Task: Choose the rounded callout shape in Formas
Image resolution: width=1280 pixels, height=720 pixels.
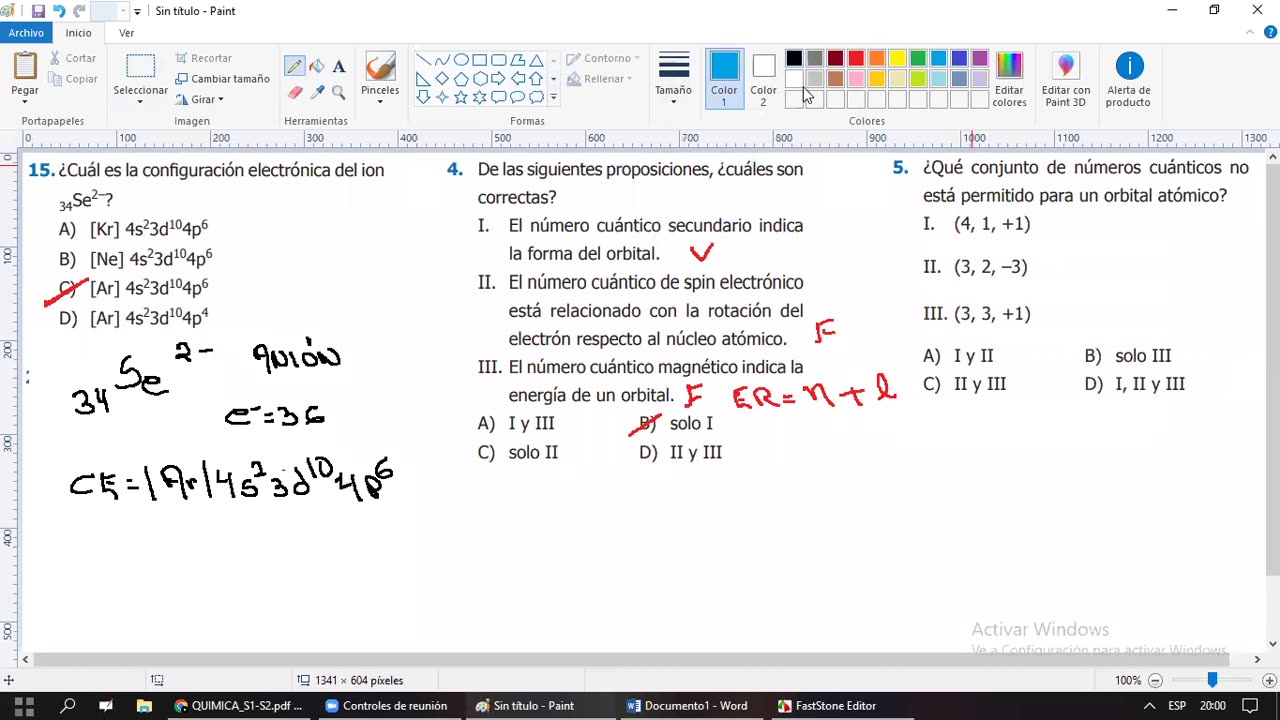Action: pos(499,97)
